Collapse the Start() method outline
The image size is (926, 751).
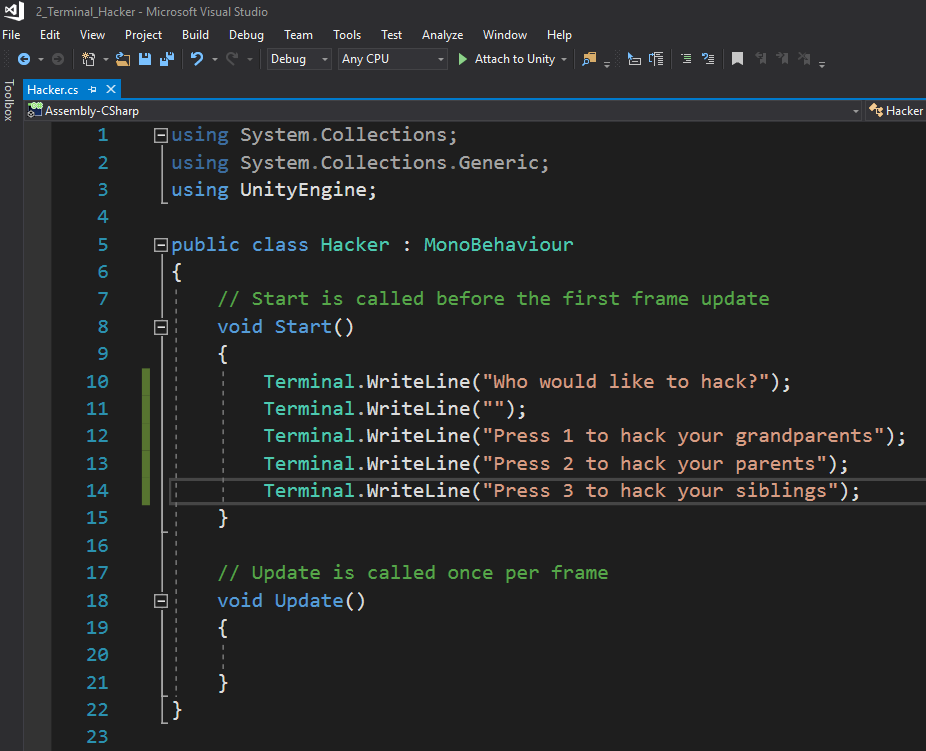pyautogui.click(x=160, y=327)
